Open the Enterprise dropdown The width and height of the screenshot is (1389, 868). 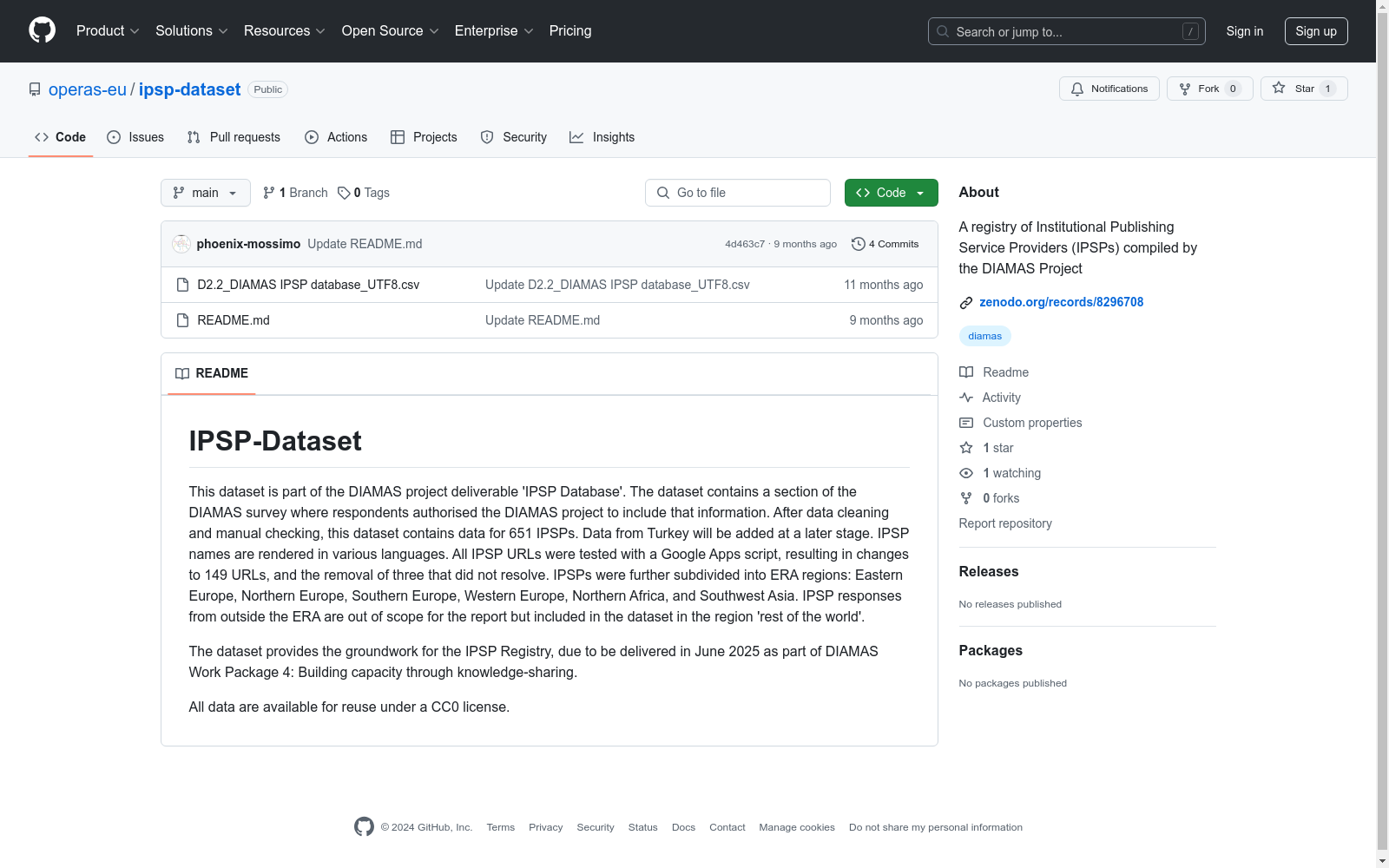pos(494,31)
